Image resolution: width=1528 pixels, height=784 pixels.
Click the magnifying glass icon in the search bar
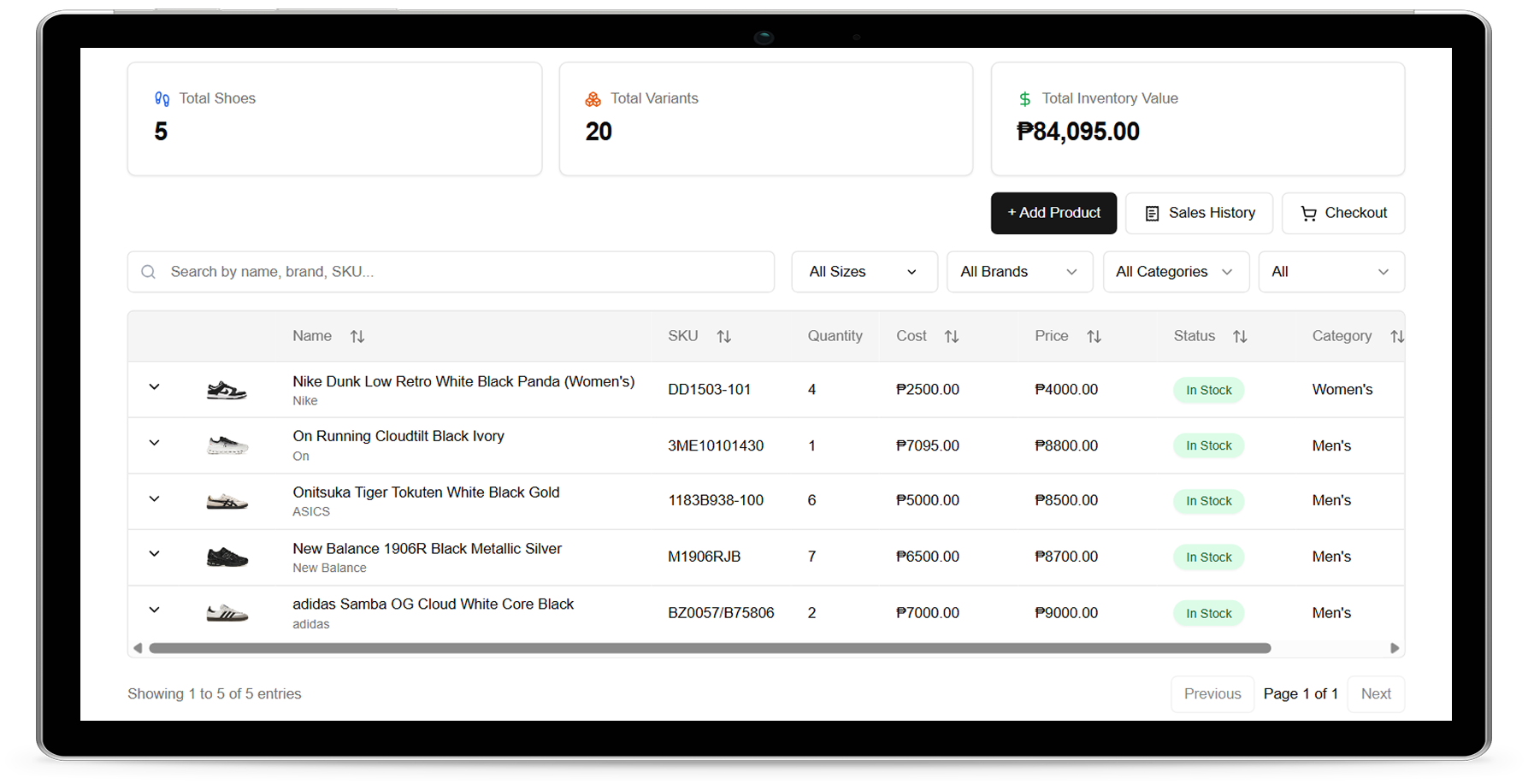(x=148, y=271)
